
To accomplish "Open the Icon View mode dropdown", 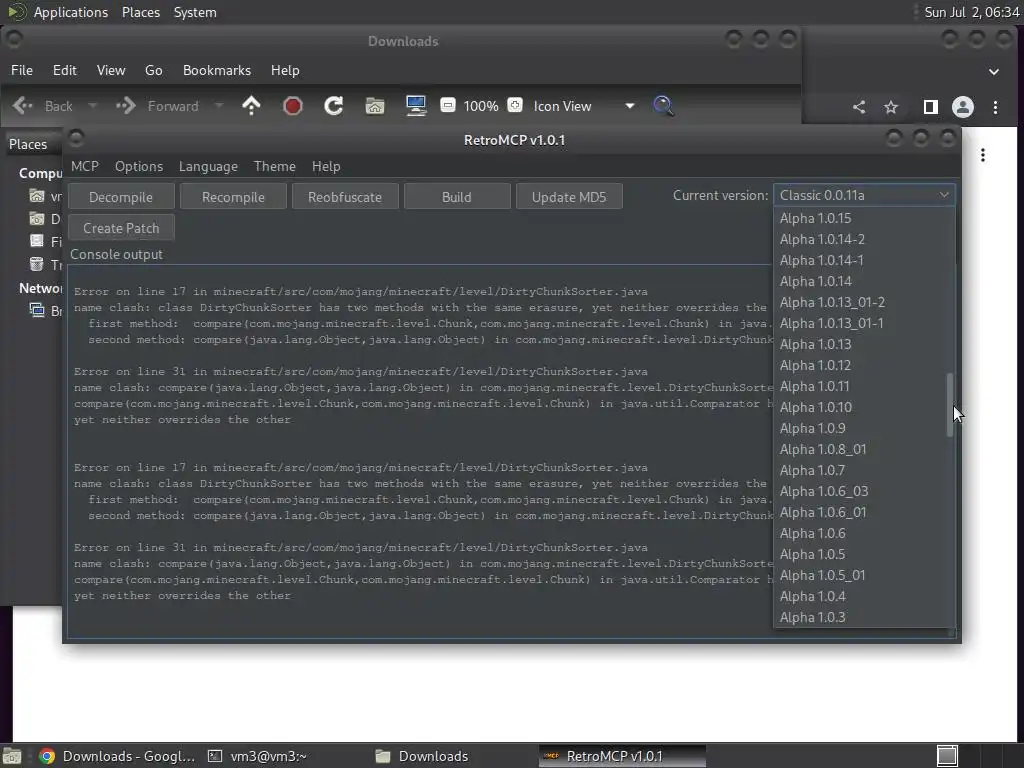I will point(584,106).
